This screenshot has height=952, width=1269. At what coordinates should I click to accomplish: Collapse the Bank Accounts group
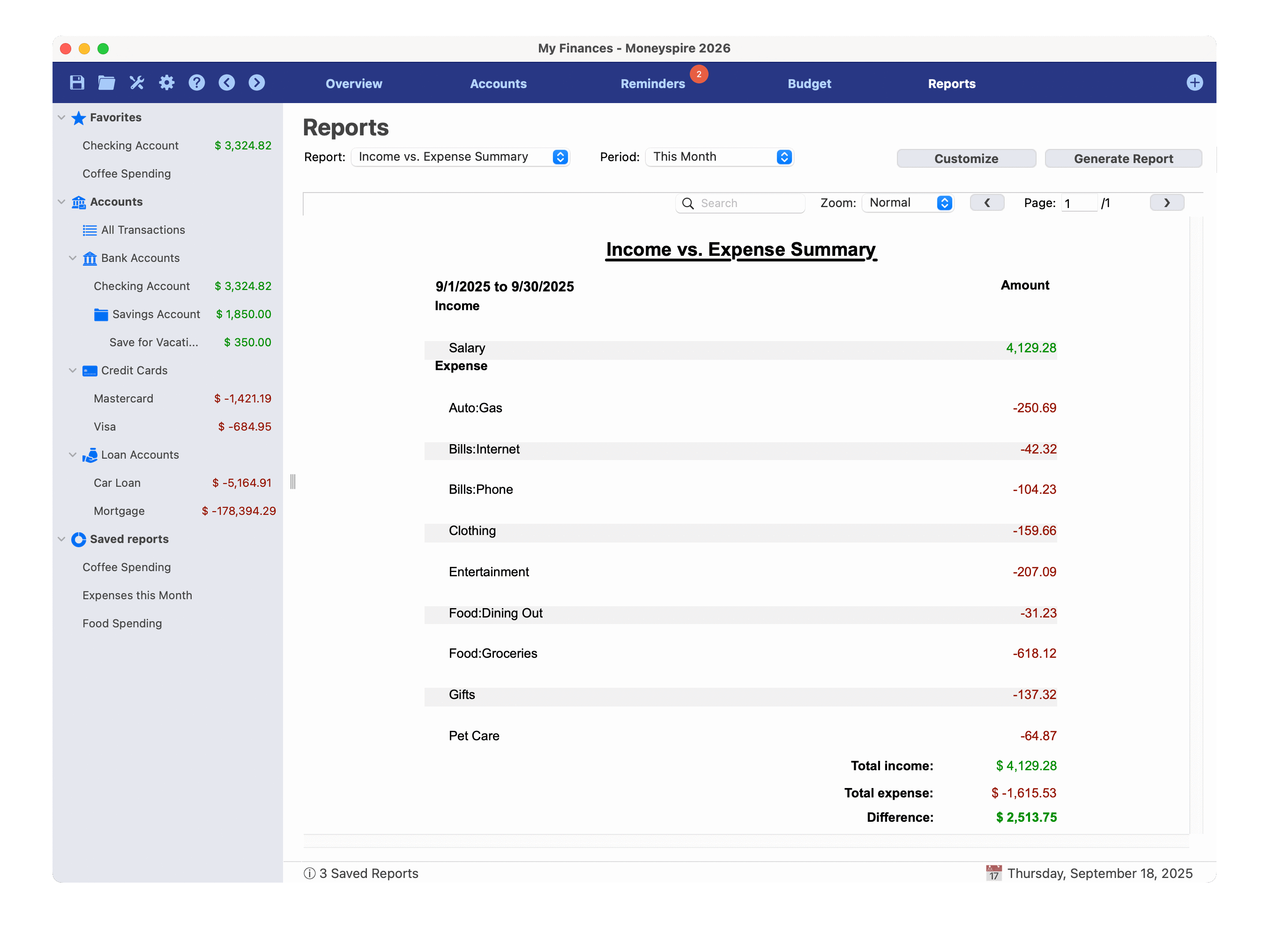[x=73, y=258]
